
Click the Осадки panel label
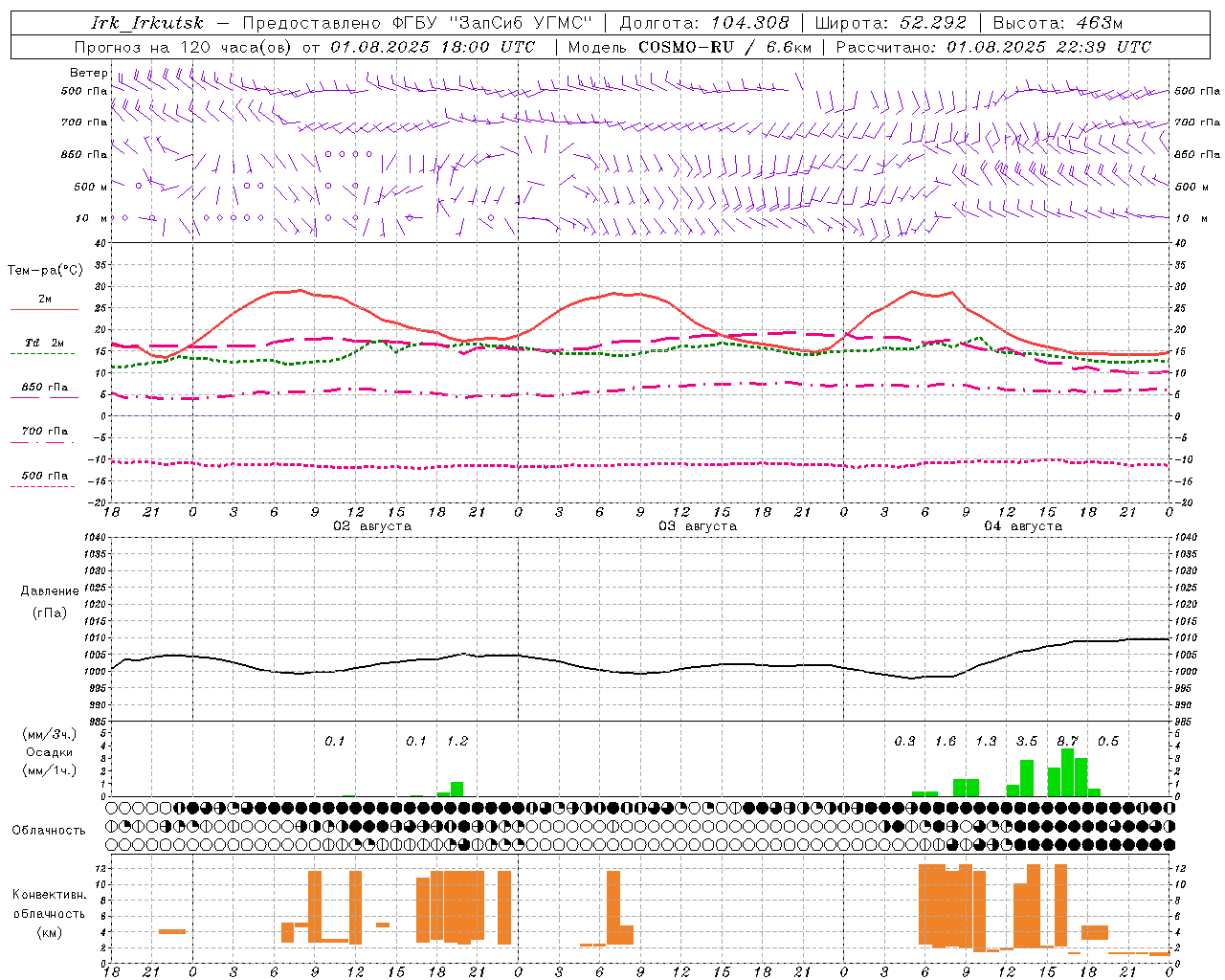click(50, 752)
